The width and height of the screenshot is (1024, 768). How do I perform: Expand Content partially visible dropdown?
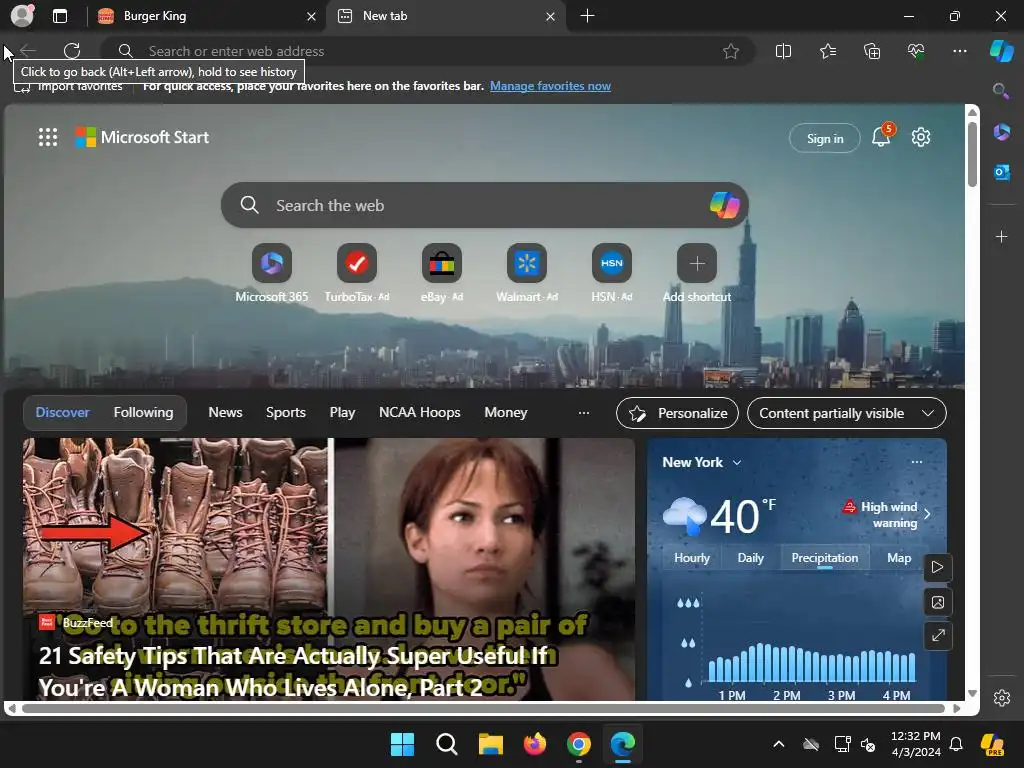846,413
